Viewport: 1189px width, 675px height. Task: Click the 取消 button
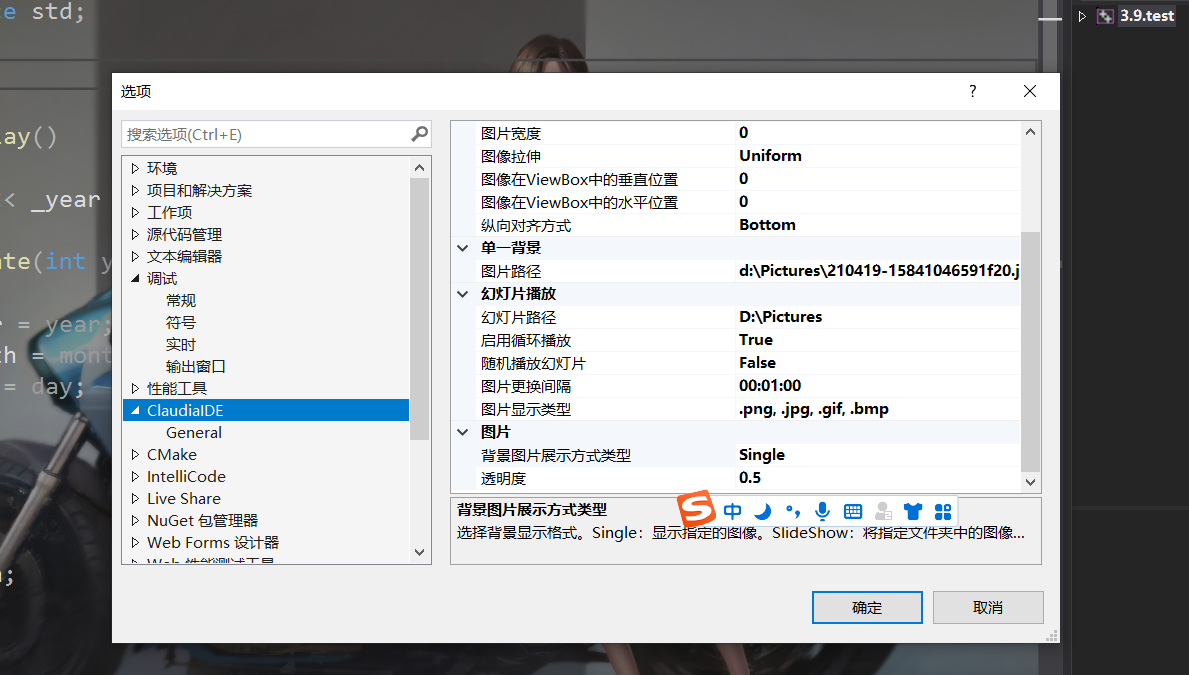(987, 607)
